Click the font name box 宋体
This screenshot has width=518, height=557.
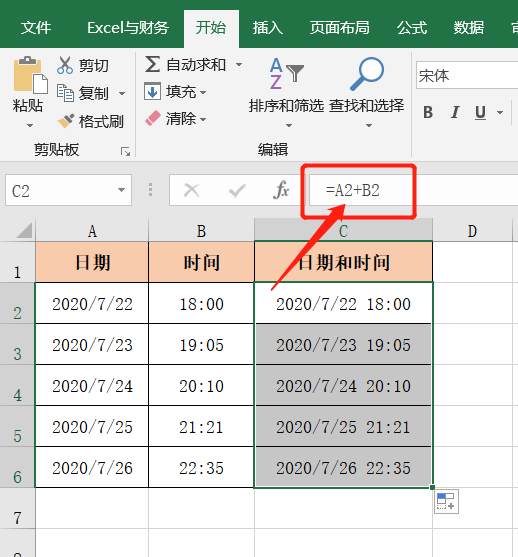467,75
